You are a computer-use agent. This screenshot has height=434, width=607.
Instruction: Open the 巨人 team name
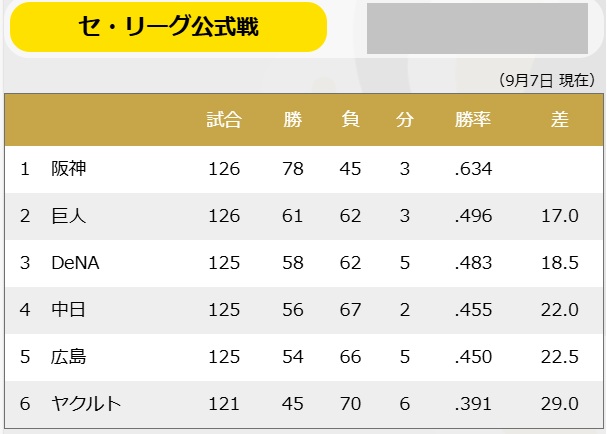[69, 216]
